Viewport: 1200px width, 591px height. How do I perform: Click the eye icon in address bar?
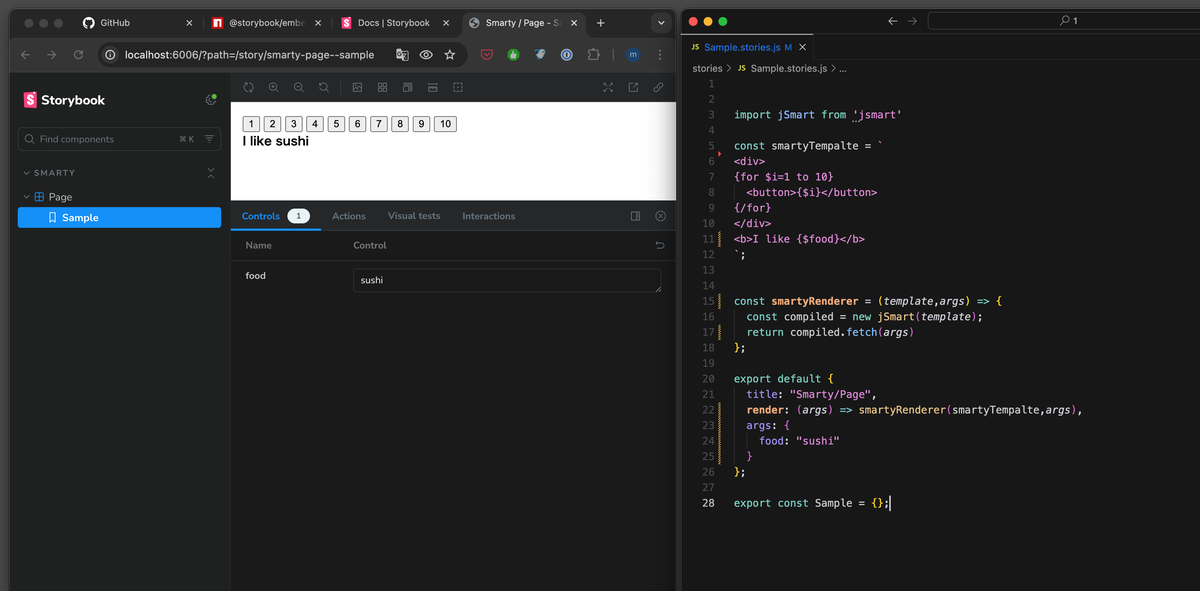coord(426,55)
